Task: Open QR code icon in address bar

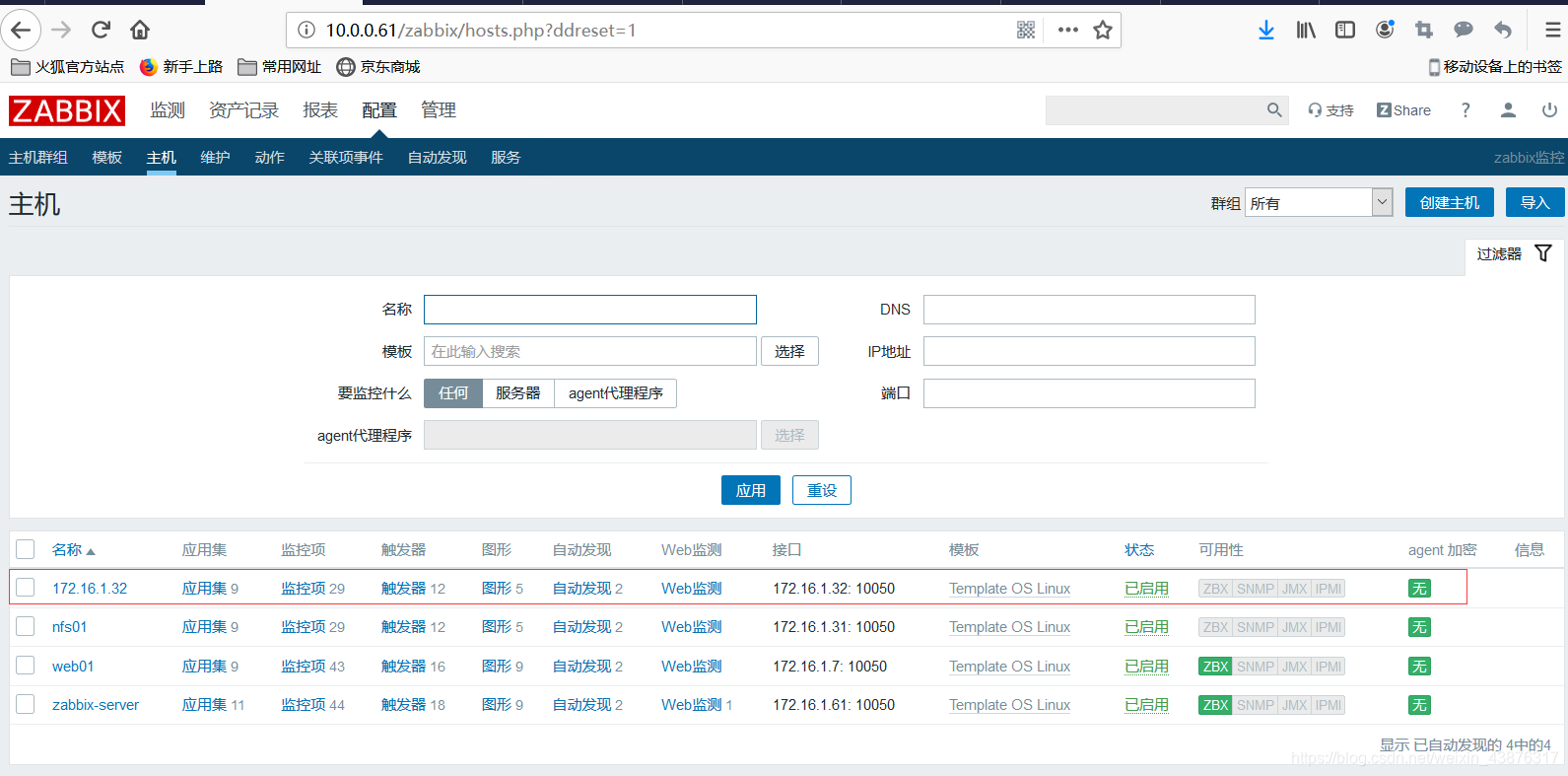Action: (x=1026, y=30)
